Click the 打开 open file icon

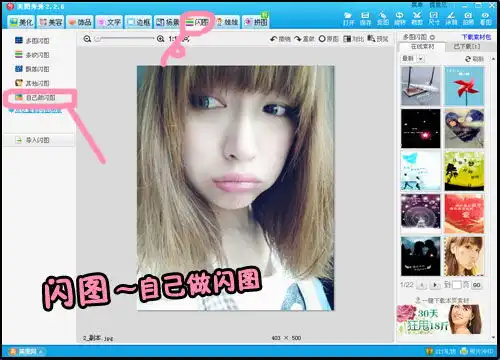348,19
